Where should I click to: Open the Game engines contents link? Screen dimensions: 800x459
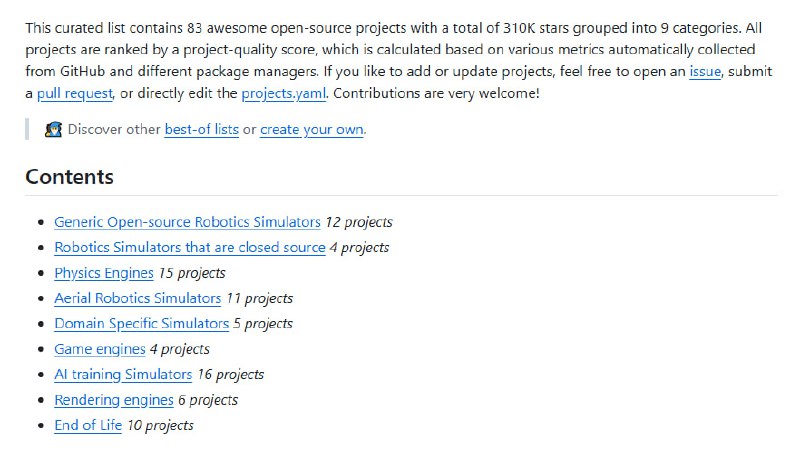point(100,349)
